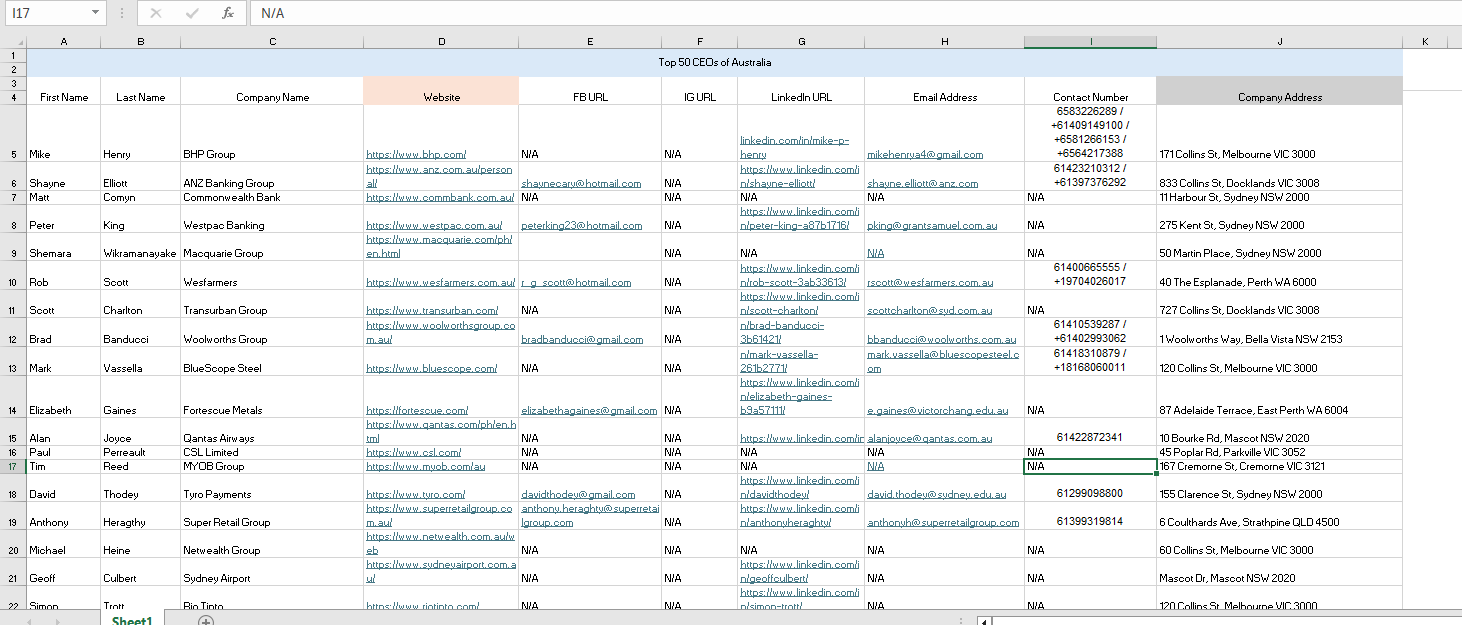Viewport: 1462px width, 625px height.
Task: Select column D header
Action: coord(441,41)
